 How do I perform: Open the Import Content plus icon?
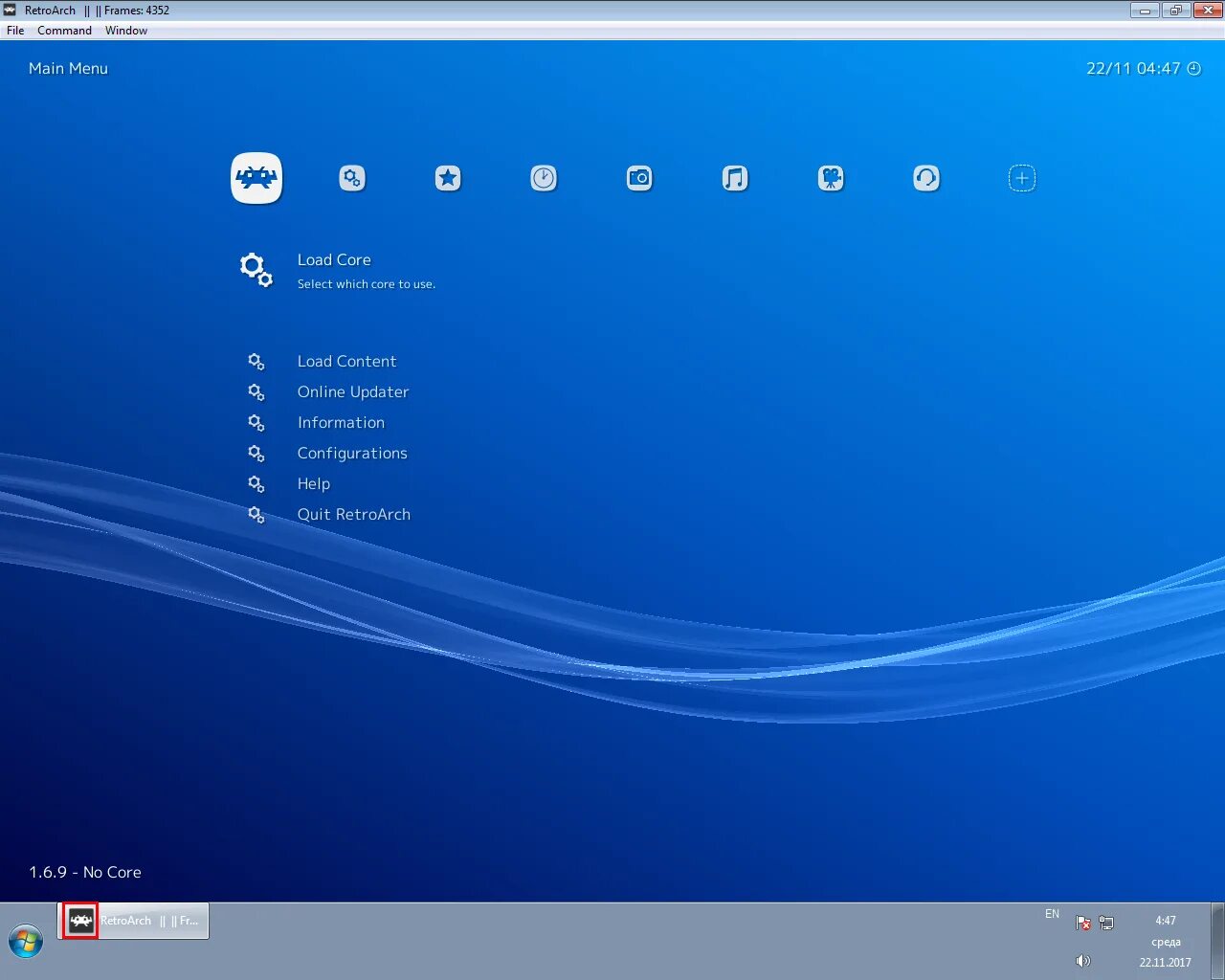pyautogui.click(x=1022, y=178)
